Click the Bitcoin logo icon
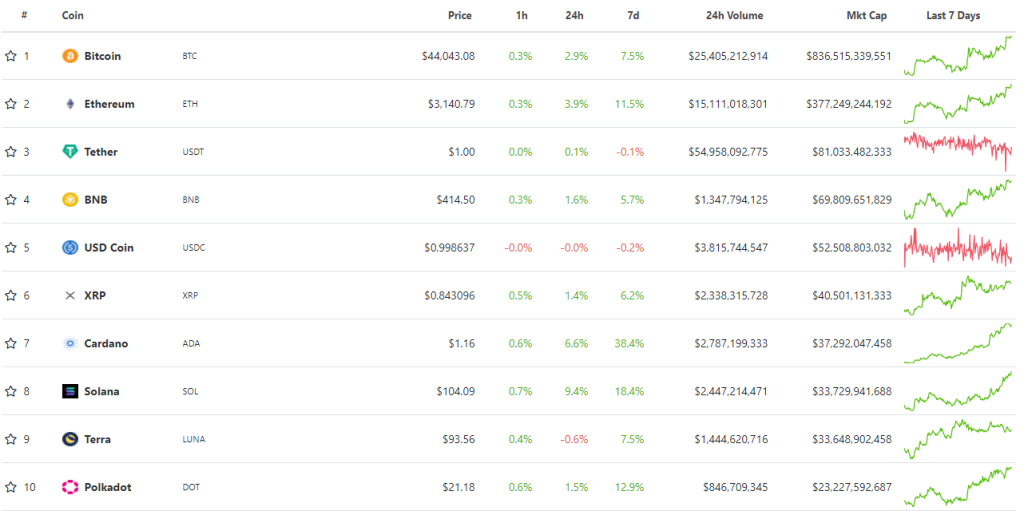 coord(70,56)
